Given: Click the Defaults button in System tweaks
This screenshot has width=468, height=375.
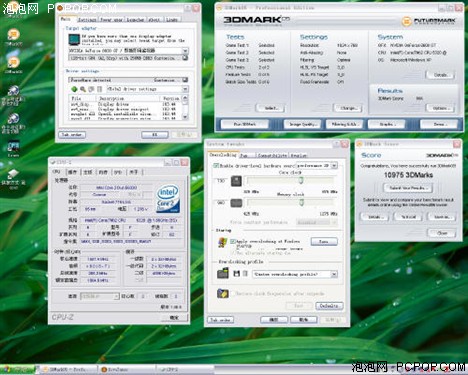Looking at the screenshot, I should [x=329, y=306].
